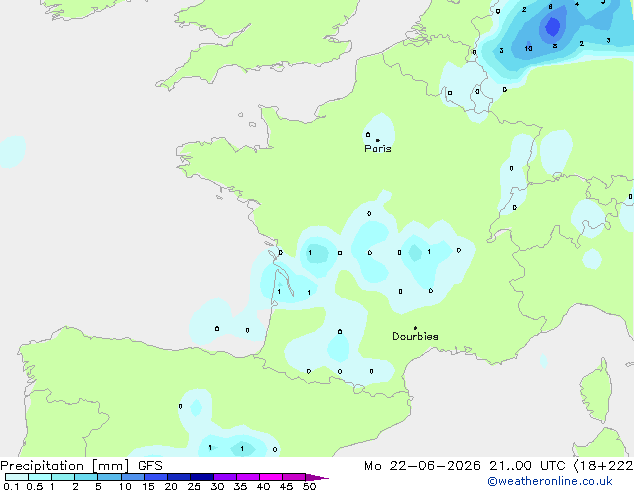Viewport: 634px width, 490px height.
Task: Pick the 15–20 mm legend color swatch
Action: pyautogui.click(x=155, y=477)
